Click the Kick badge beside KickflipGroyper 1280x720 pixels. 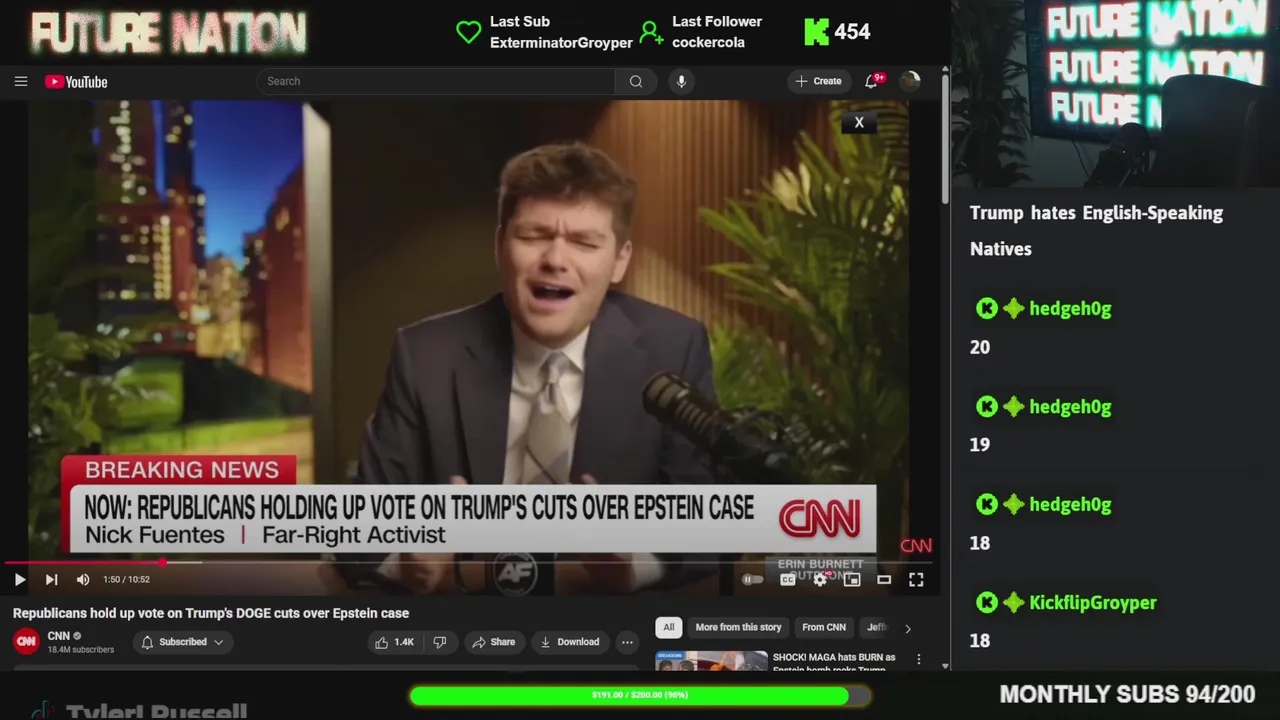[987, 603]
